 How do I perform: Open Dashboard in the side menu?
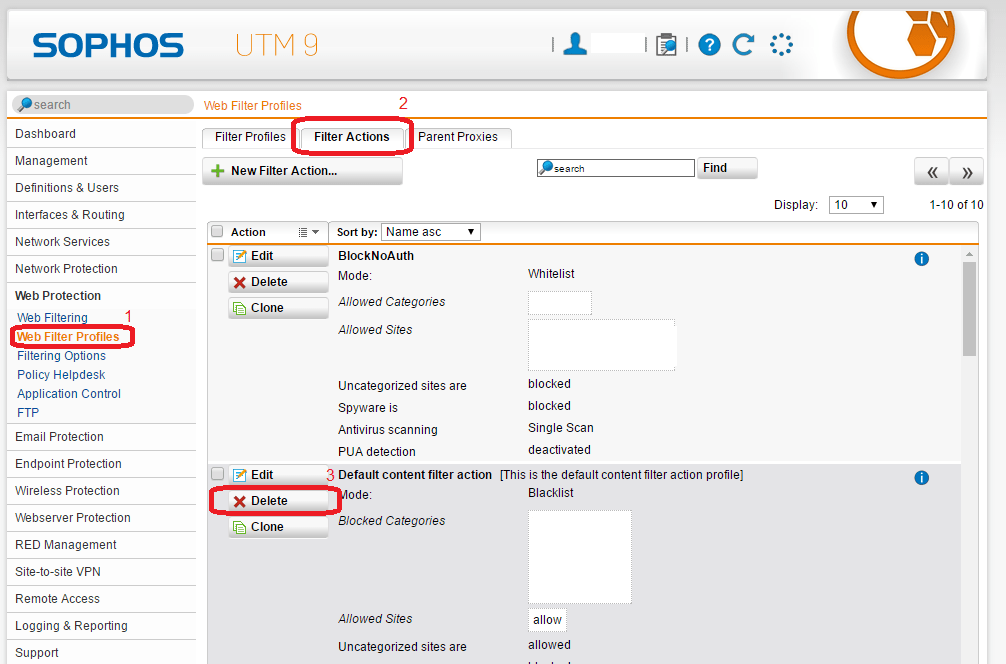click(101, 133)
